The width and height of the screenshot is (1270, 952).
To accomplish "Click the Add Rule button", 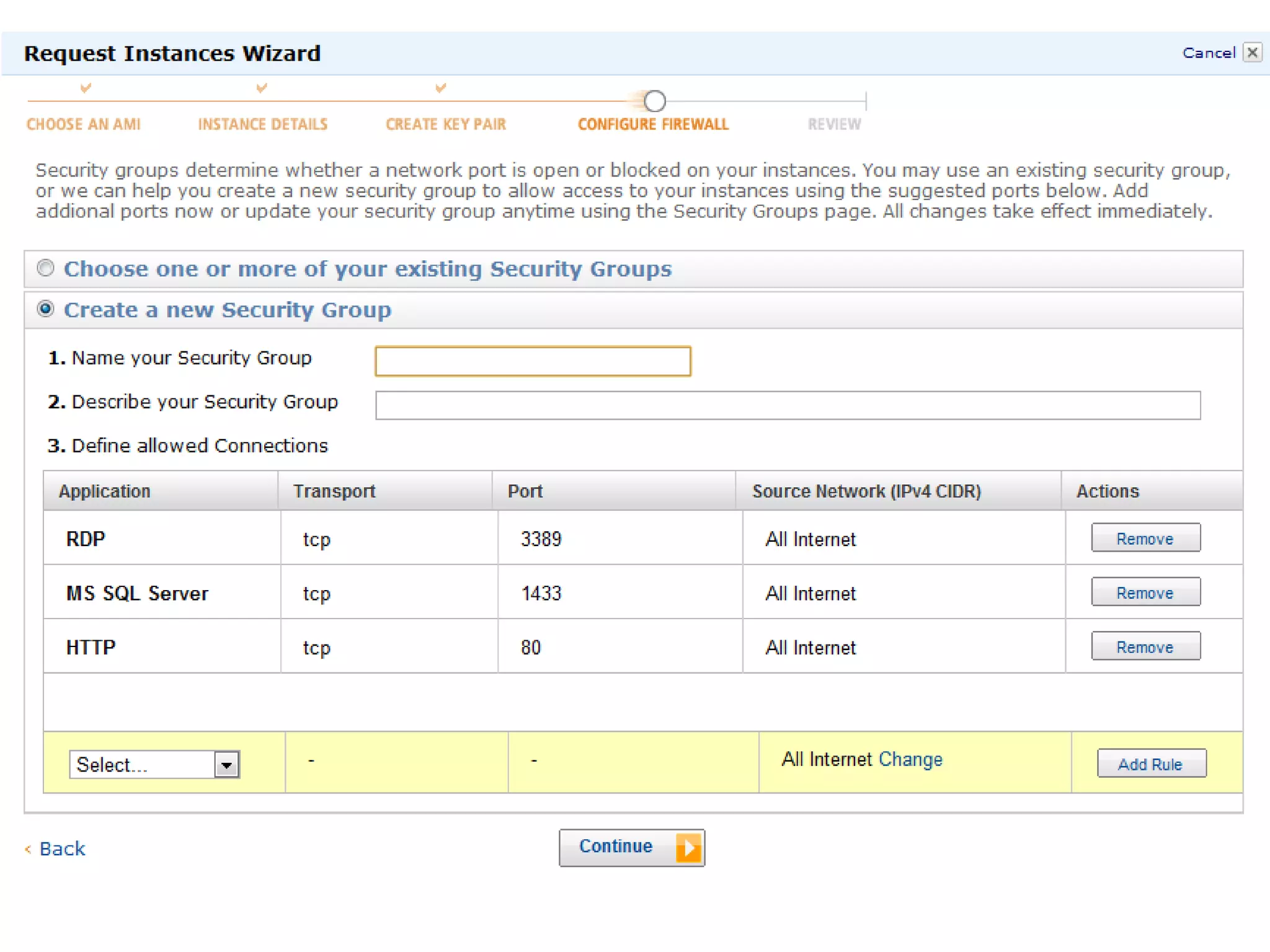I will pos(1151,764).
